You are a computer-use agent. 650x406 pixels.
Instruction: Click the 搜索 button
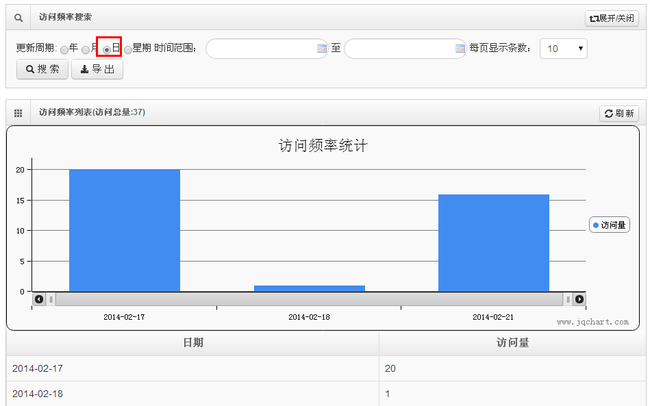click(42, 69)
